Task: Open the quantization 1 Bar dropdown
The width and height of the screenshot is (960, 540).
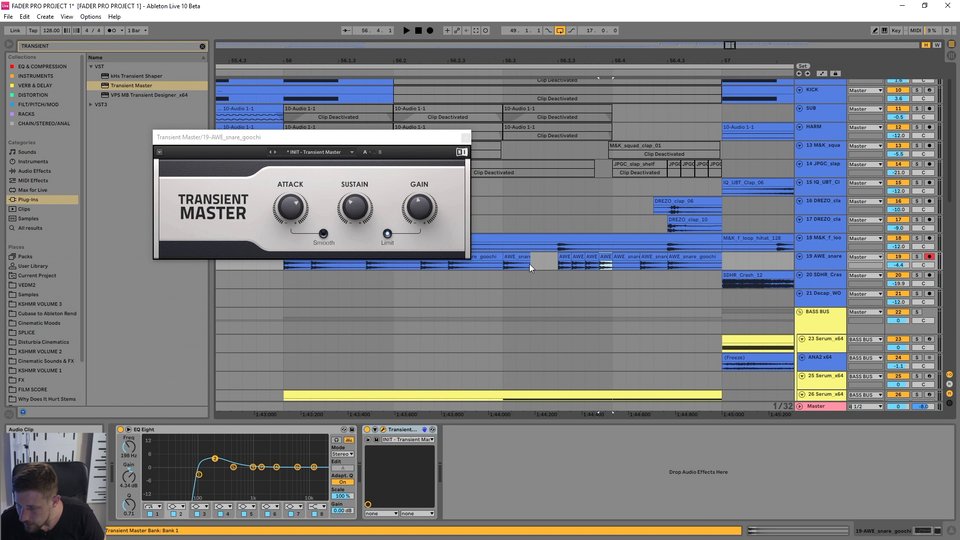Action: 137,30
